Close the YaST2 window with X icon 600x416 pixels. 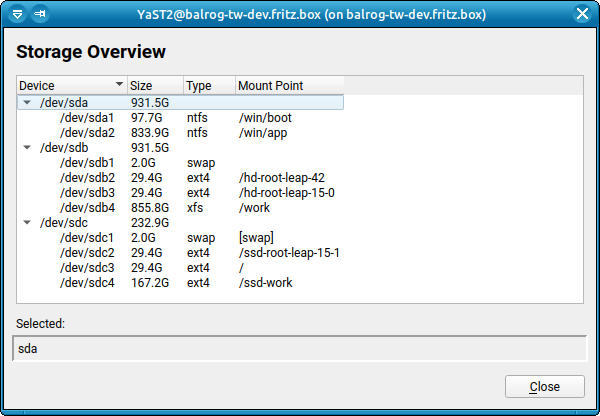(582, 14)
